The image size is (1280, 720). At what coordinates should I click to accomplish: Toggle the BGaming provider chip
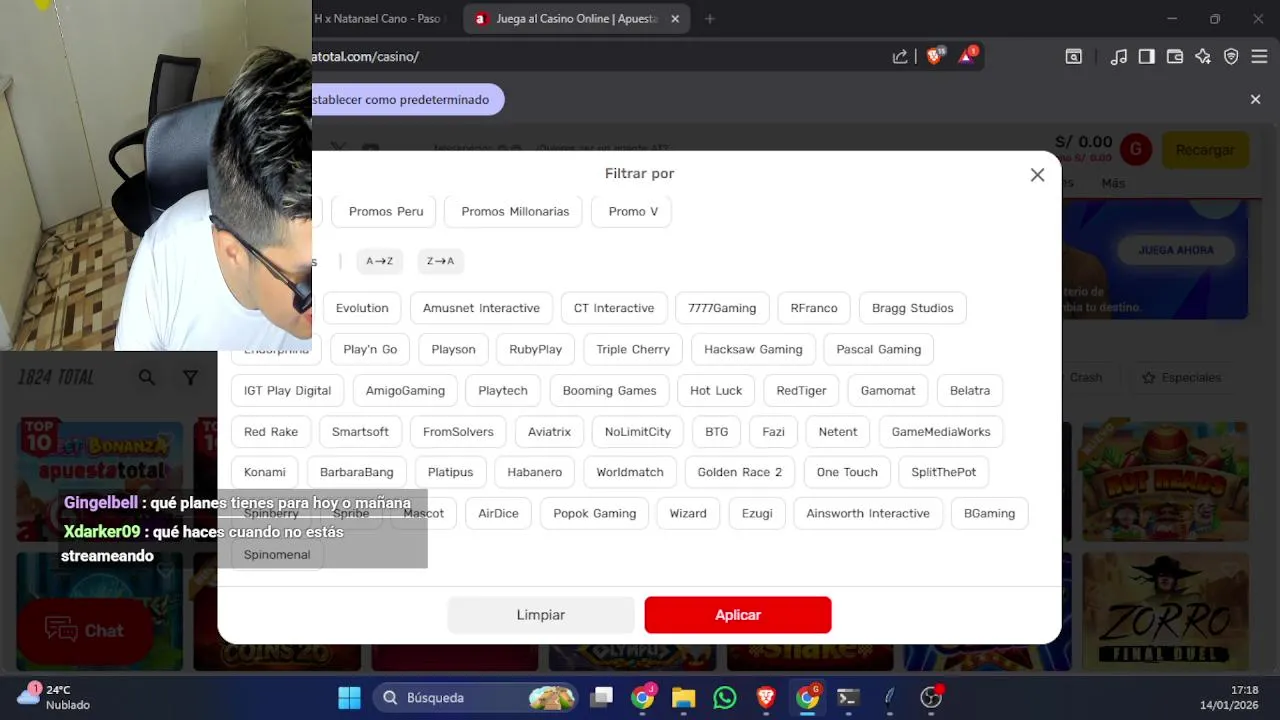pos(989,513)
